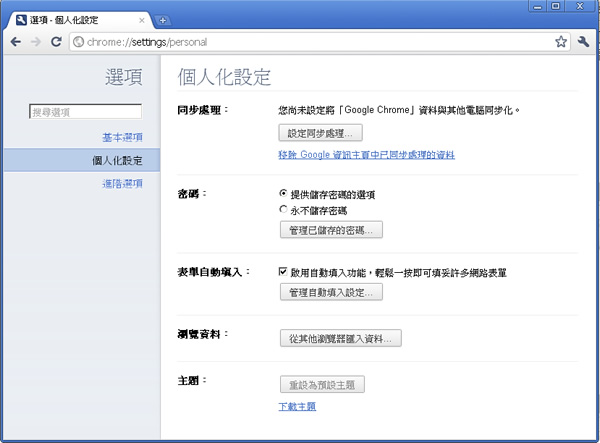Open the wrench settings menu
600x443 pixels.
584,42
